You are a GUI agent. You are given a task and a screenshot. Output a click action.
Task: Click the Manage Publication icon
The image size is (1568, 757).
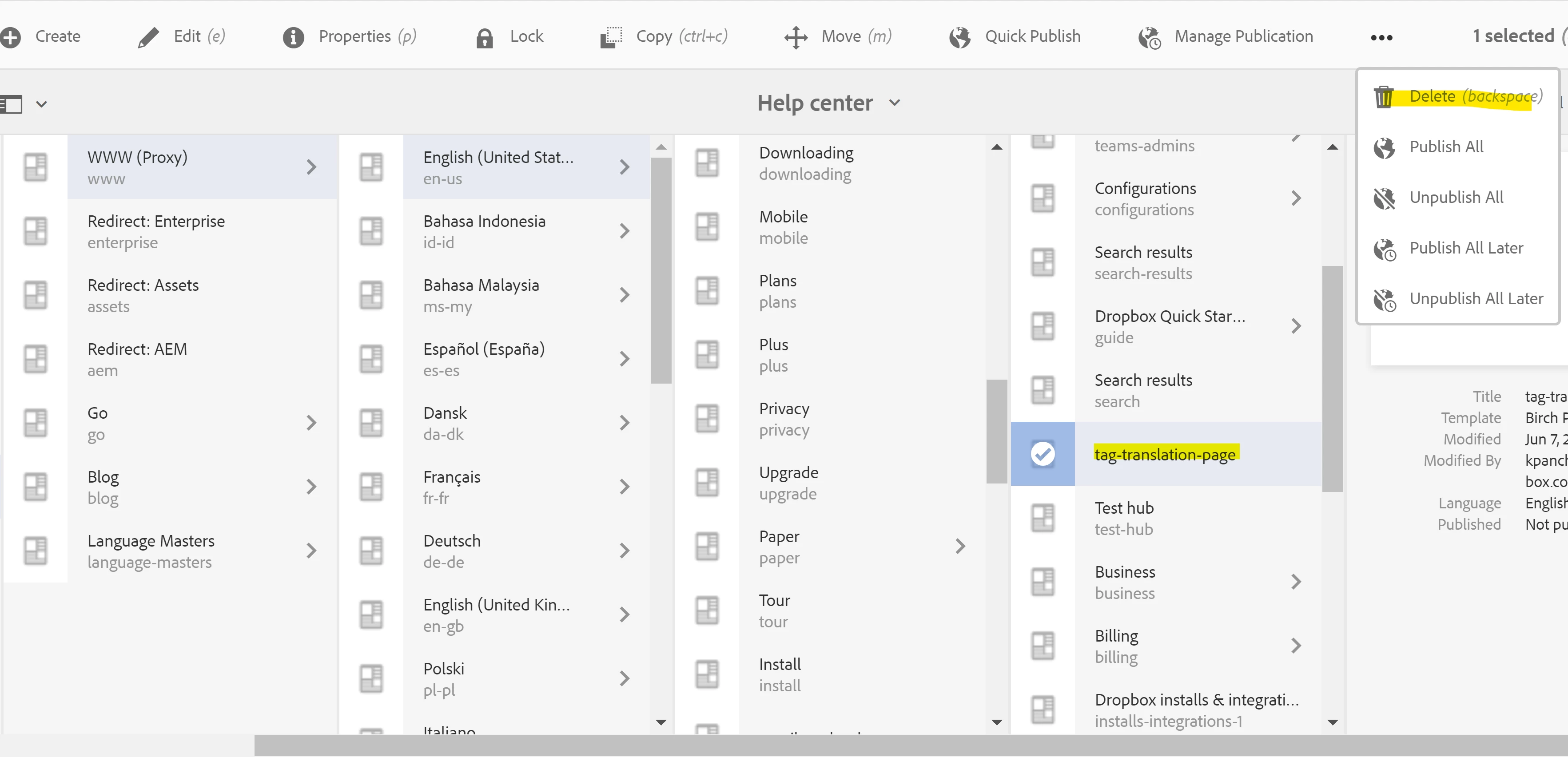click(1149, 37)
